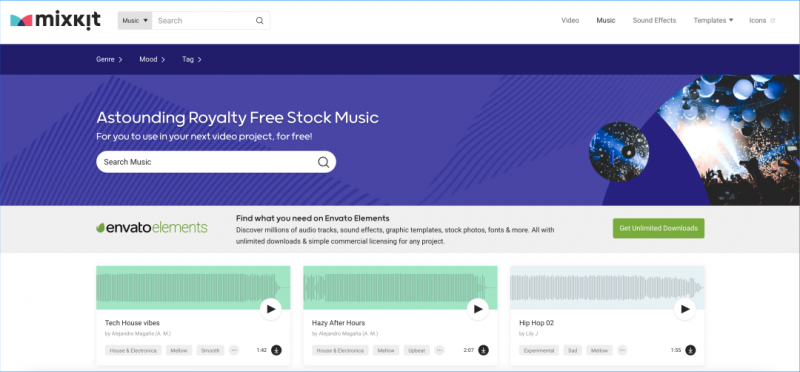
Task: Download the Tech House vibes track
Action: (x=276, y=350)
